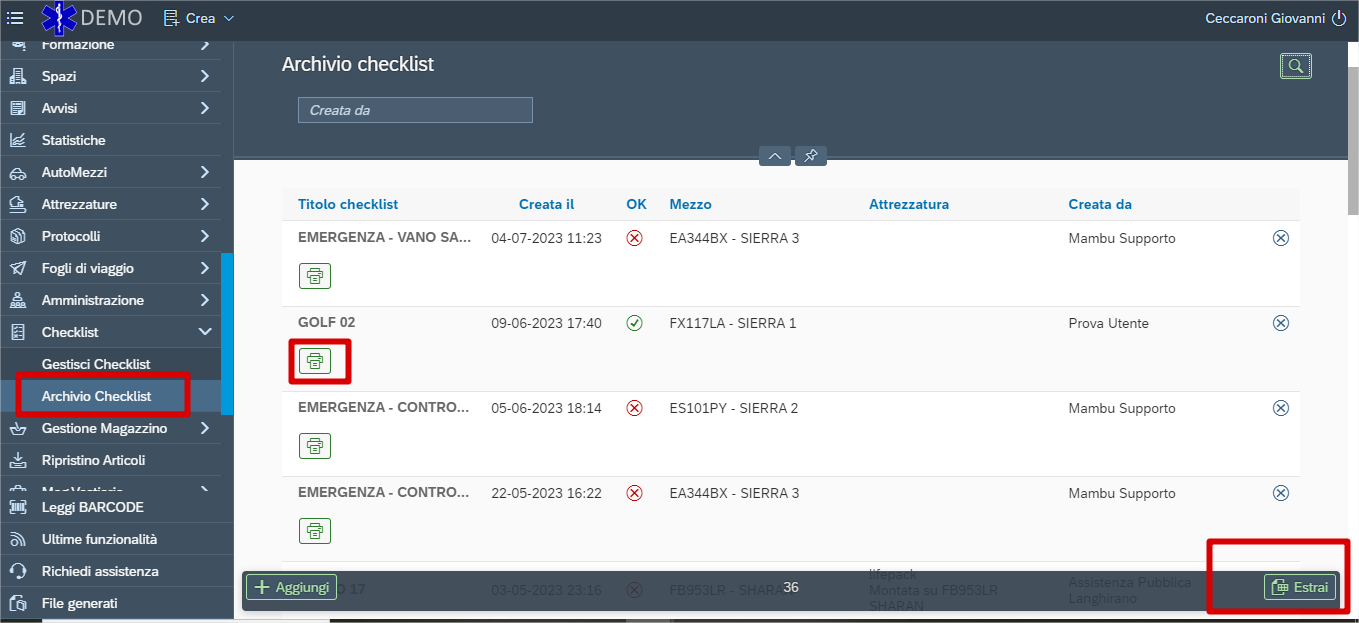Expand the AutoMezzi sidebar menu
The height and width of the screenshot is (623, 1359).
pyautogui.click(x=205, y=172)
